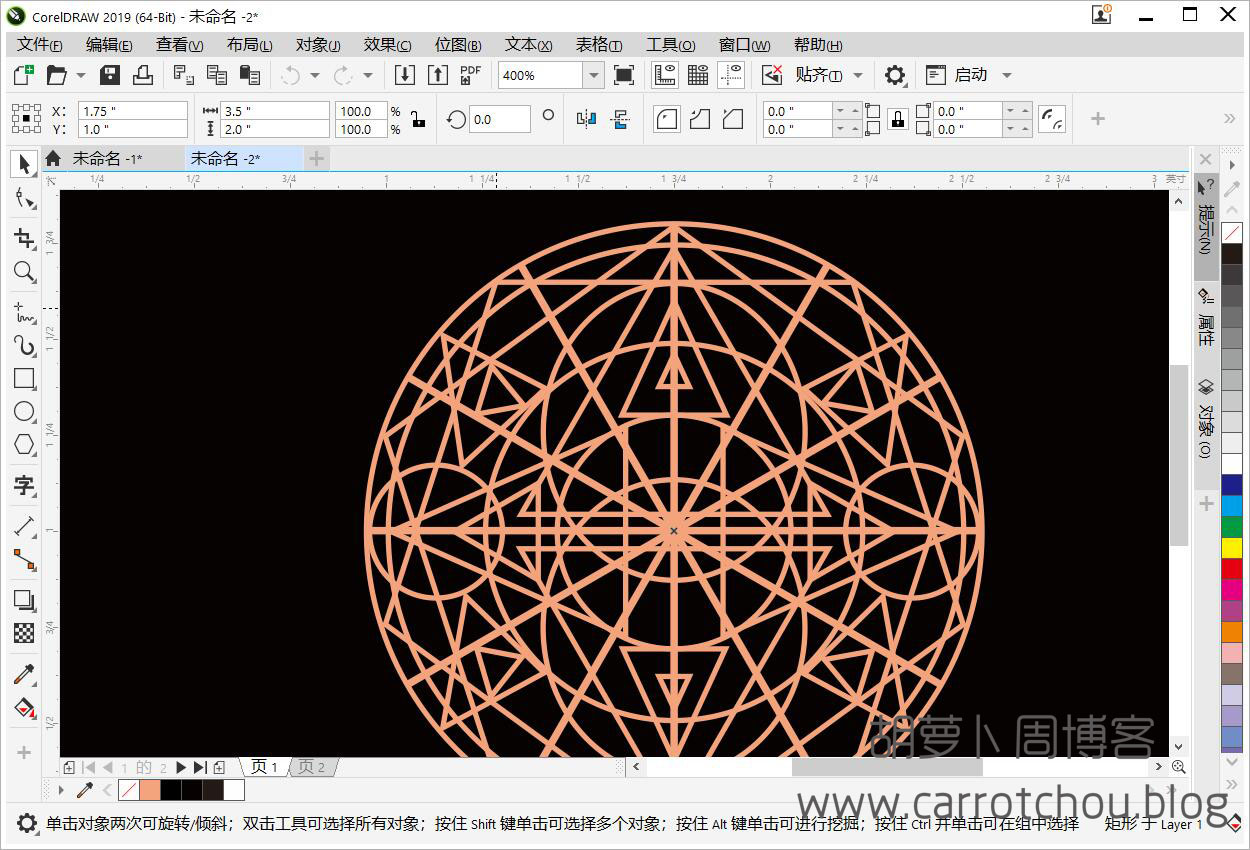Switch to page tab 页 2
Image resolution: width=1250 pixels, height=850 pixels.
(x=312, y=767)
